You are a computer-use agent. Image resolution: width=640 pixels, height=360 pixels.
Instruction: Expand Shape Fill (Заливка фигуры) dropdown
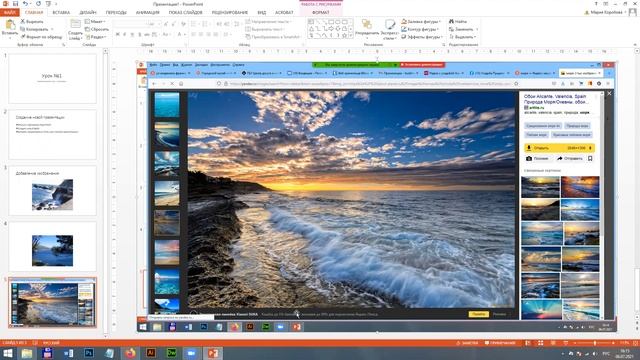pyautogui.click(x=421, y=21)
